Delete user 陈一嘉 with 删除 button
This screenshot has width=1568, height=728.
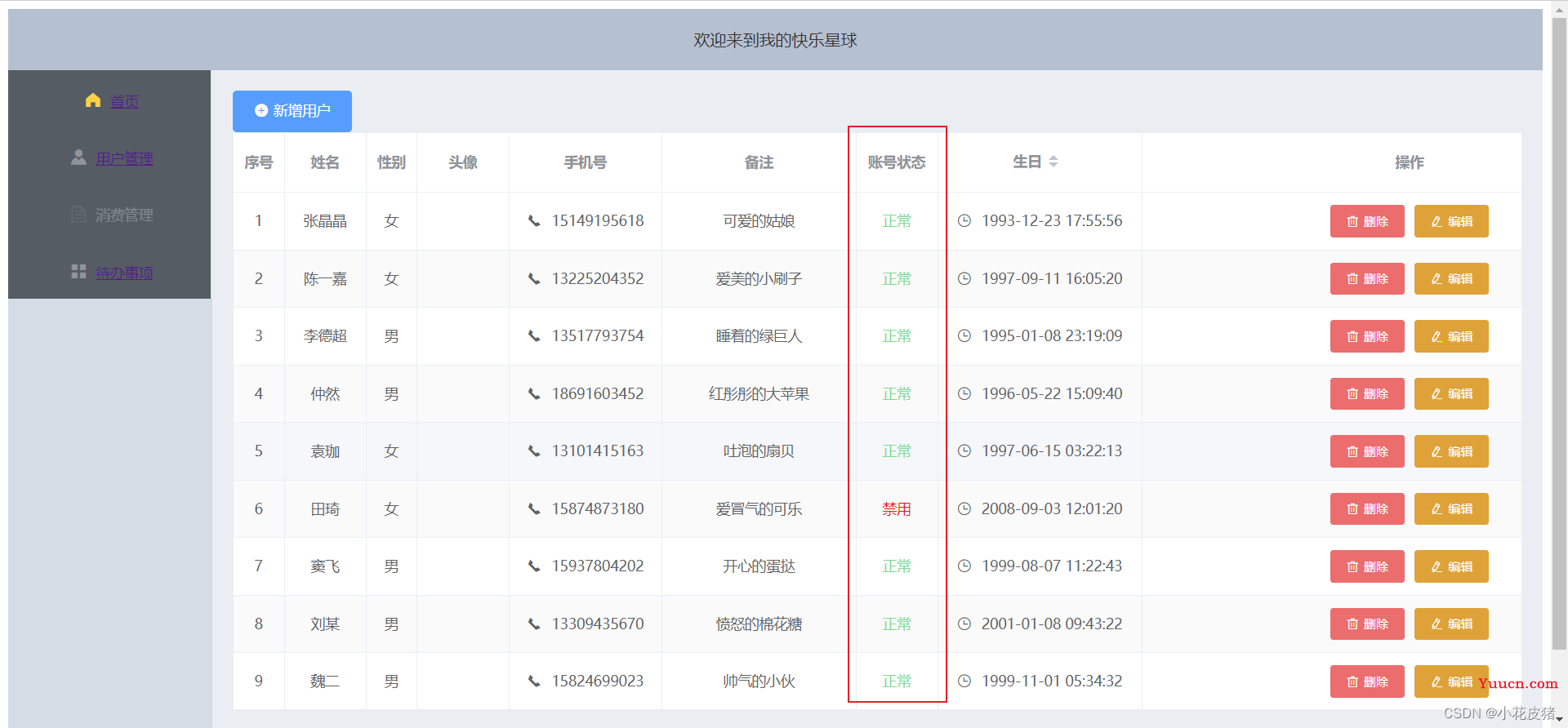pyautogui.click(x=1367, y=279)
